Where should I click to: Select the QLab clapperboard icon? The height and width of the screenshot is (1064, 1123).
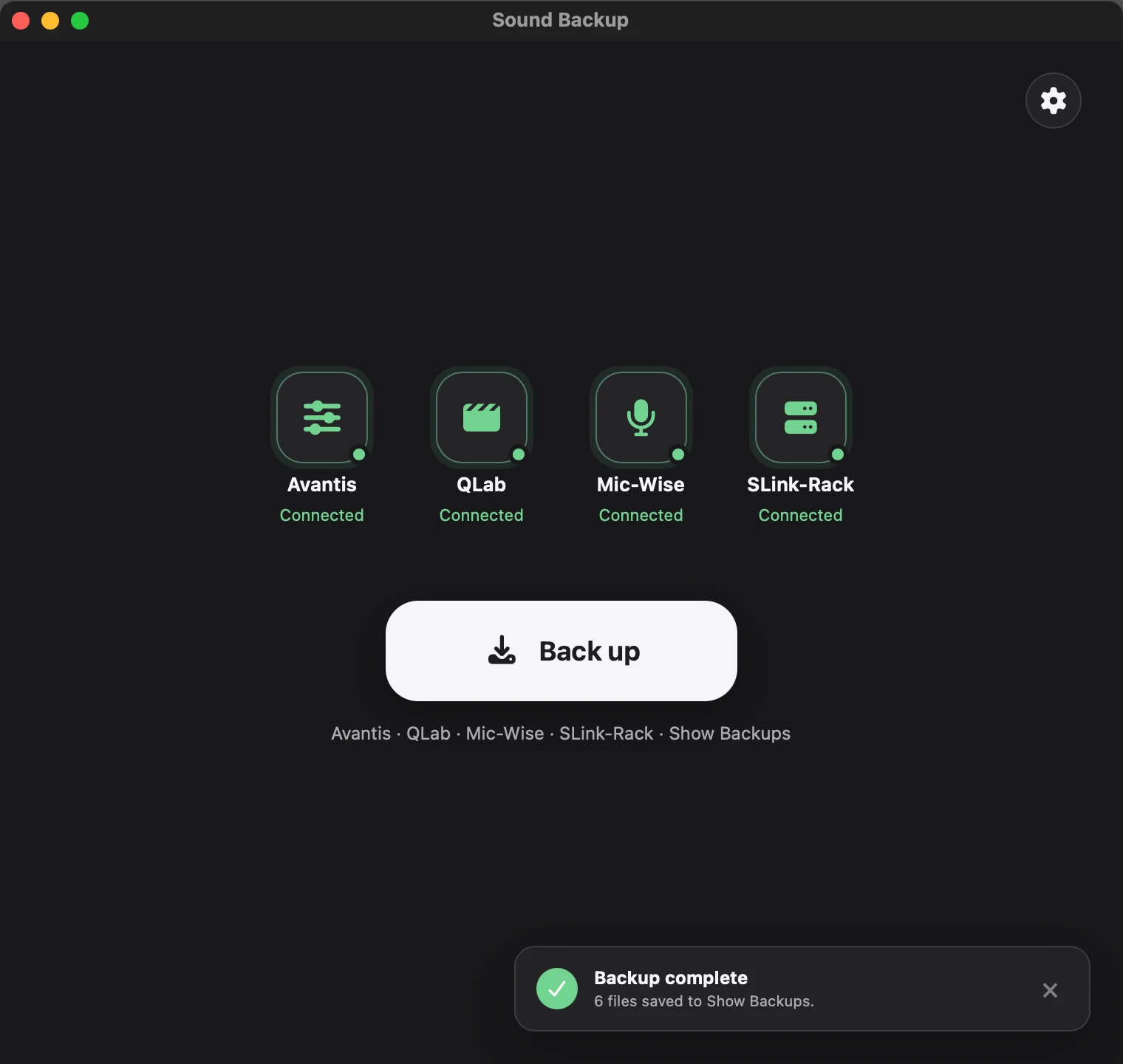tap(482, 417)
